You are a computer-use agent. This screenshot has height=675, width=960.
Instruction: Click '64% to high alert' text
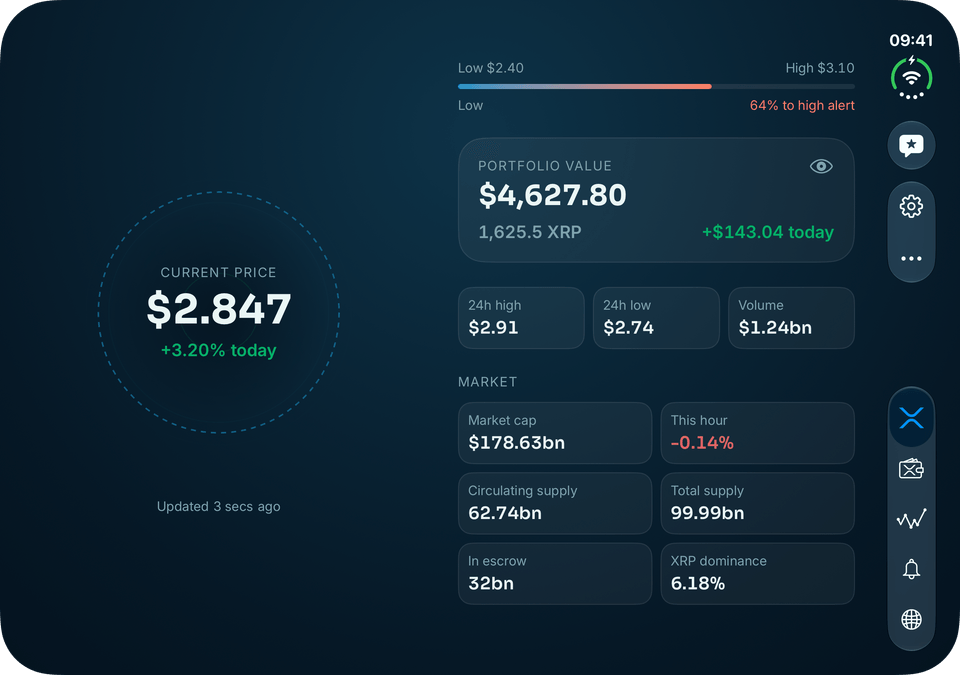802,105
